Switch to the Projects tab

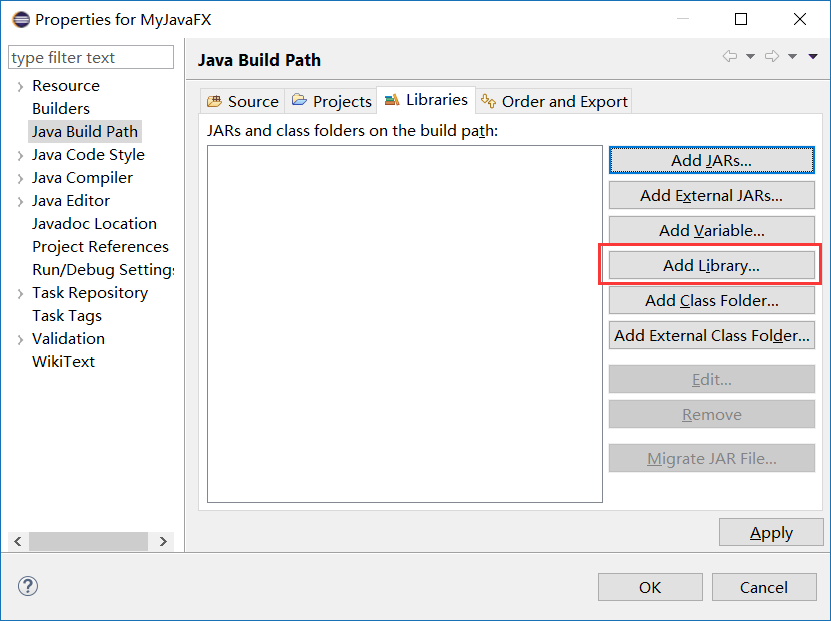[331, 101]
